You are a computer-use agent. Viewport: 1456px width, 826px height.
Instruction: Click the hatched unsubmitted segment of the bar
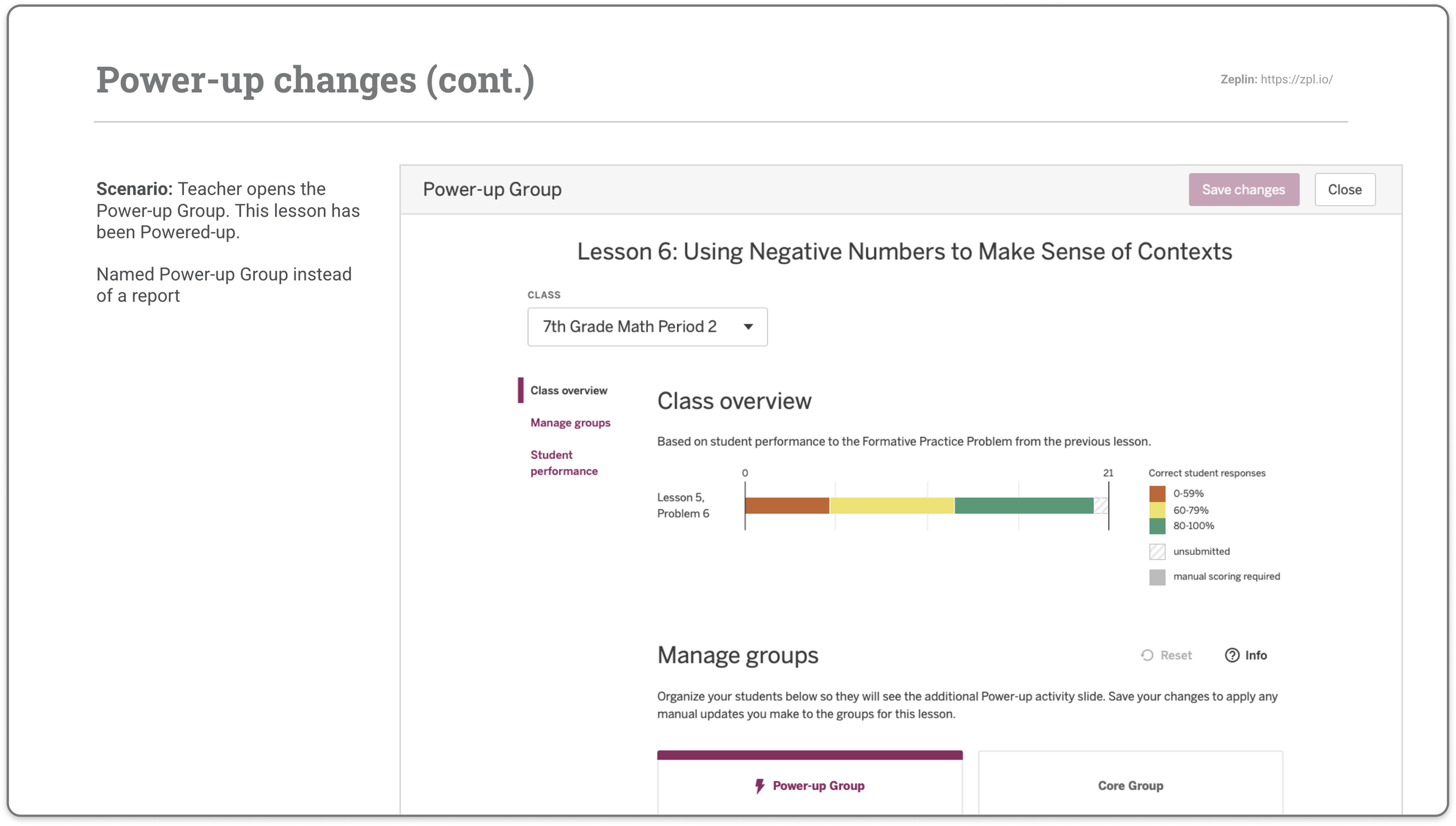pos(1101,505)
